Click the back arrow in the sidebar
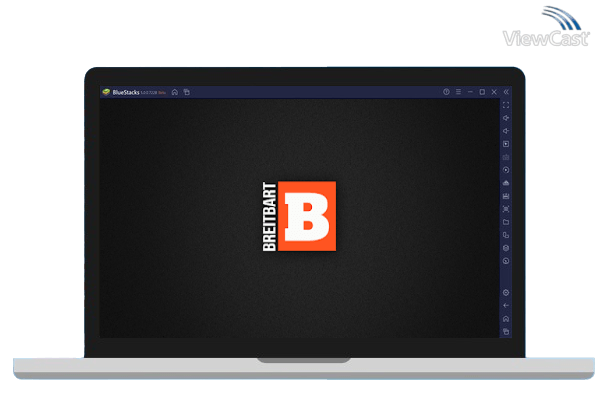 [506, 306]
